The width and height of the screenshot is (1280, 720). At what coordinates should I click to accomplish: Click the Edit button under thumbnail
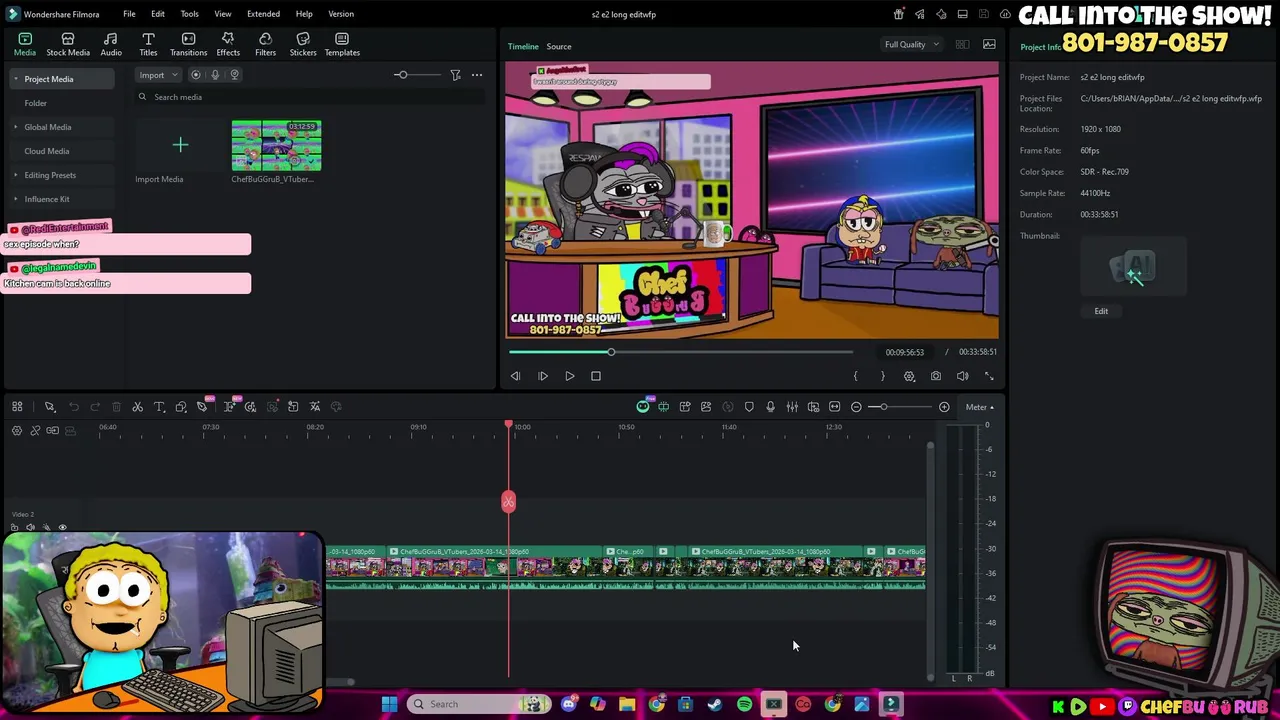coord(1101,311)
